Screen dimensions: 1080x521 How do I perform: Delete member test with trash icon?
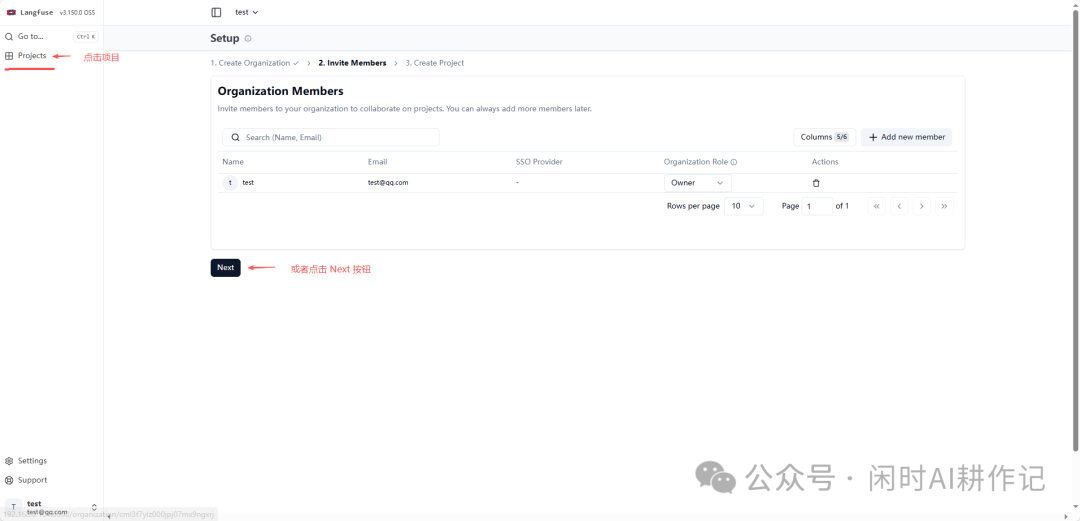pyautogui.click(x=816, y=183)
